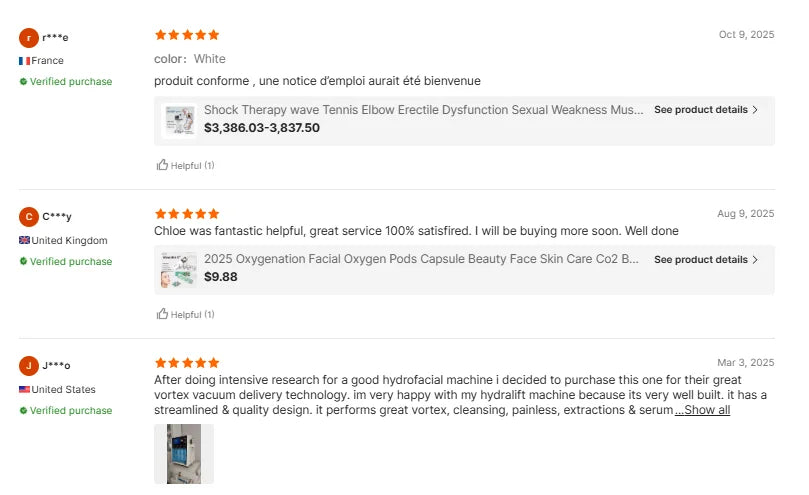Click the thumbs-up icon on C***y's review
Image resolution: width=809 pixels, height=495 pixels.
[x=162, y=314]
